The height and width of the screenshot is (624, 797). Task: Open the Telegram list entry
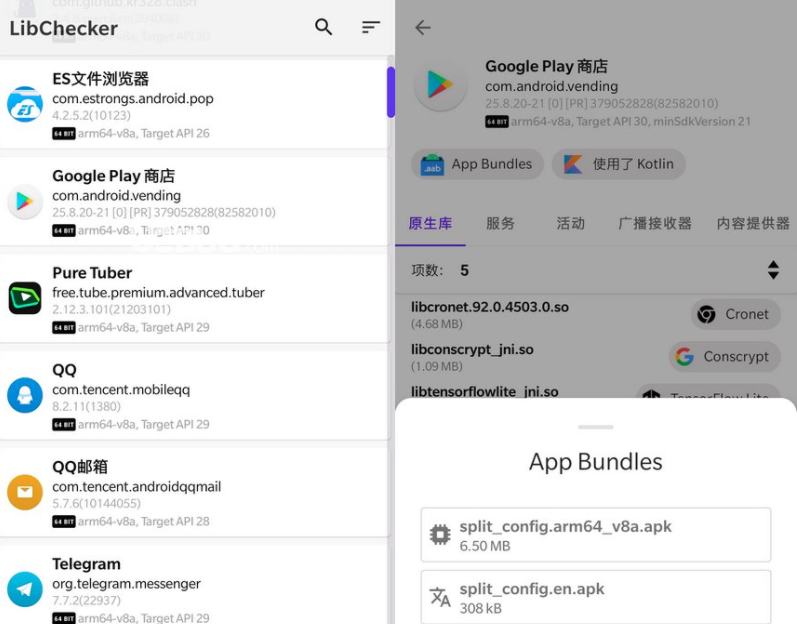(x=195, y=585)
